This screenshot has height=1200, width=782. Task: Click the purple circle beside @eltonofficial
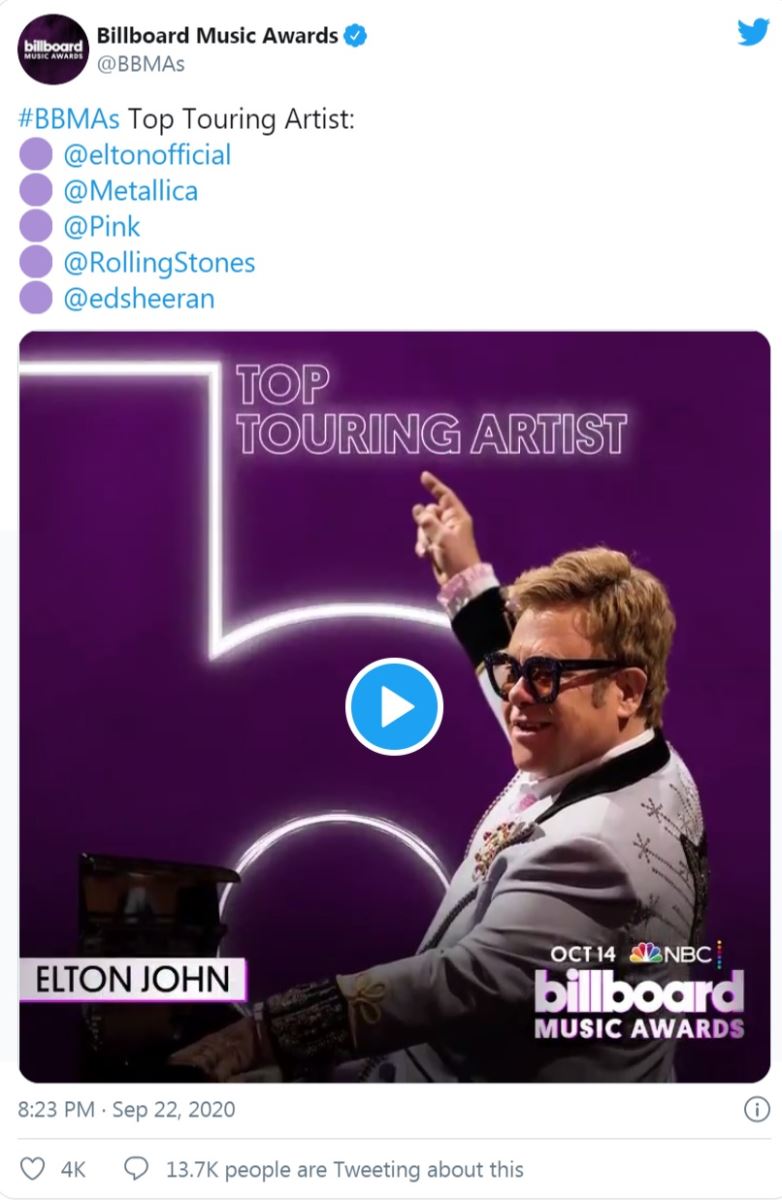pos(36,155)
